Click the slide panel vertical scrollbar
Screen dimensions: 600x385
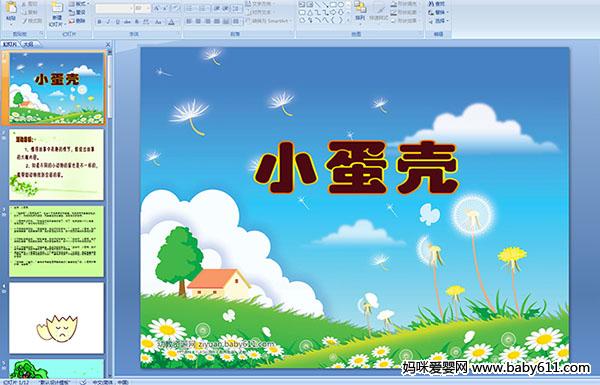[110, 214]
